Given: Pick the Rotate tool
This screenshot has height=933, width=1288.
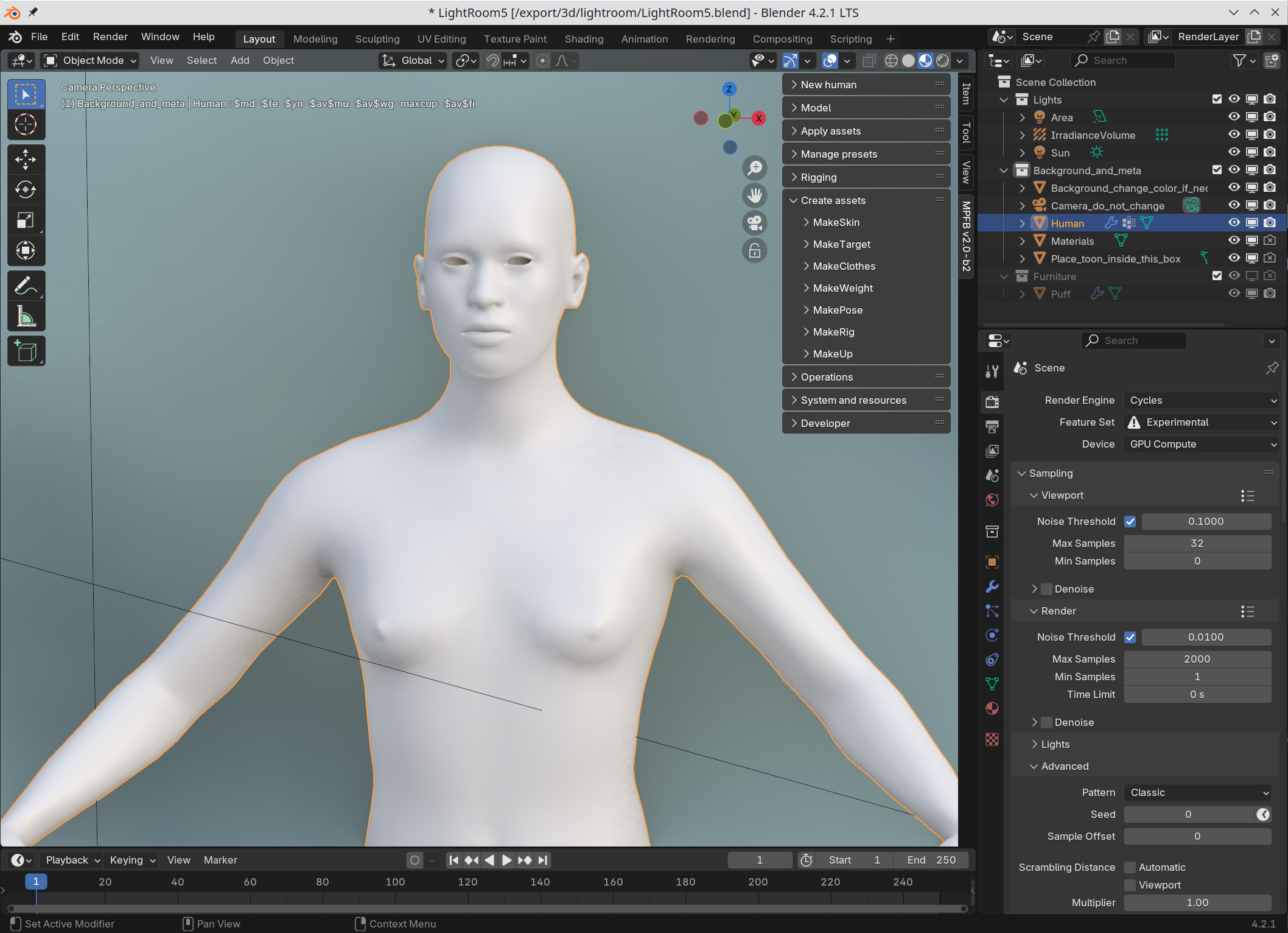Looking at the screenshot, I should 26,190.
